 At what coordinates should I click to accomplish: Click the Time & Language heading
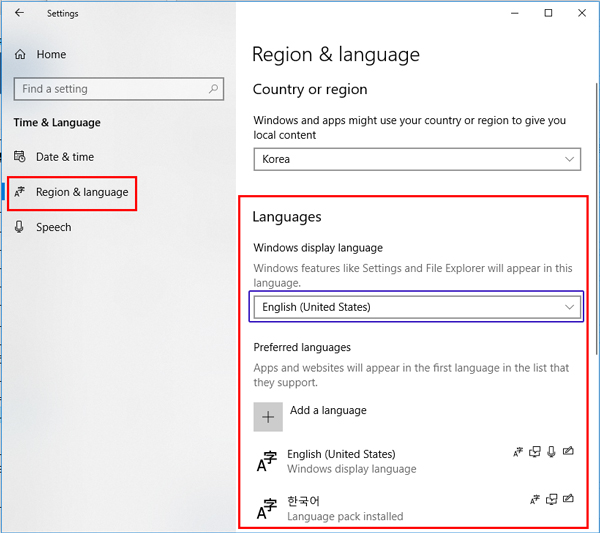coord(57,122)
